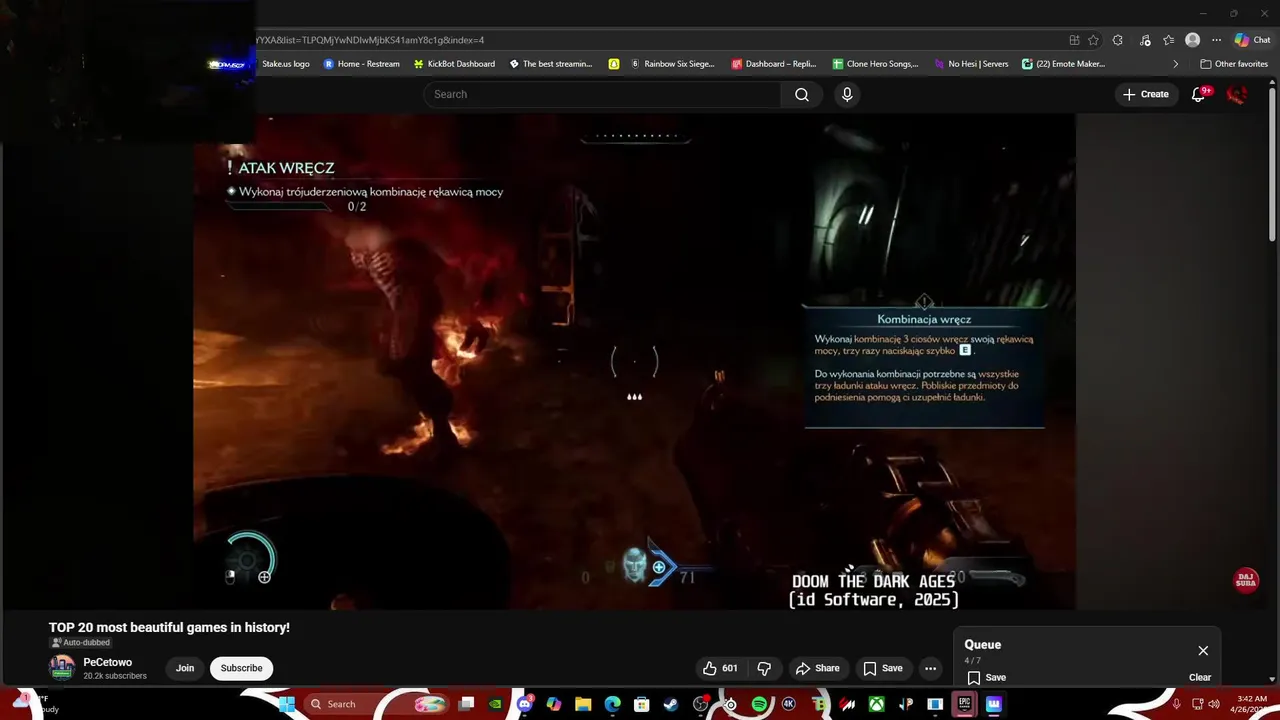Open Epic Games Launcher from taskbar
Screen dimensions: 1280x720
(964, 704)
